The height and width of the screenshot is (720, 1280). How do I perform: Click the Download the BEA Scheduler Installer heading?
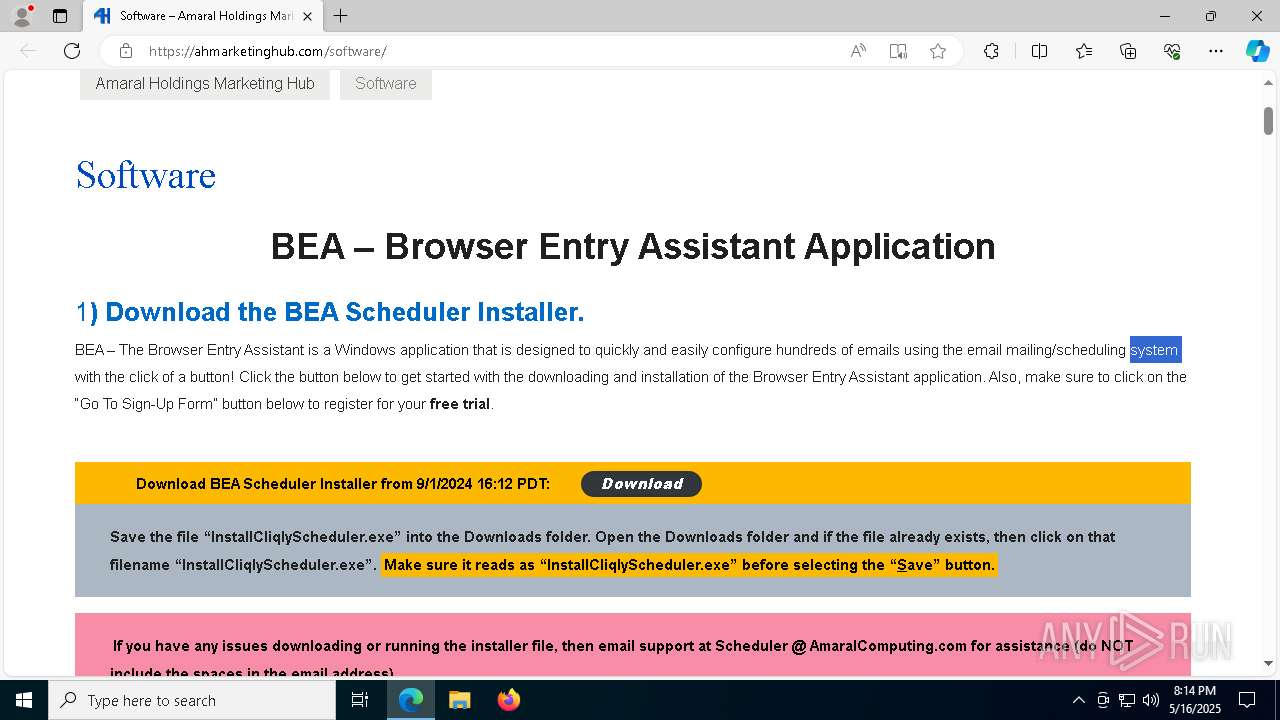tap(330, 312)
